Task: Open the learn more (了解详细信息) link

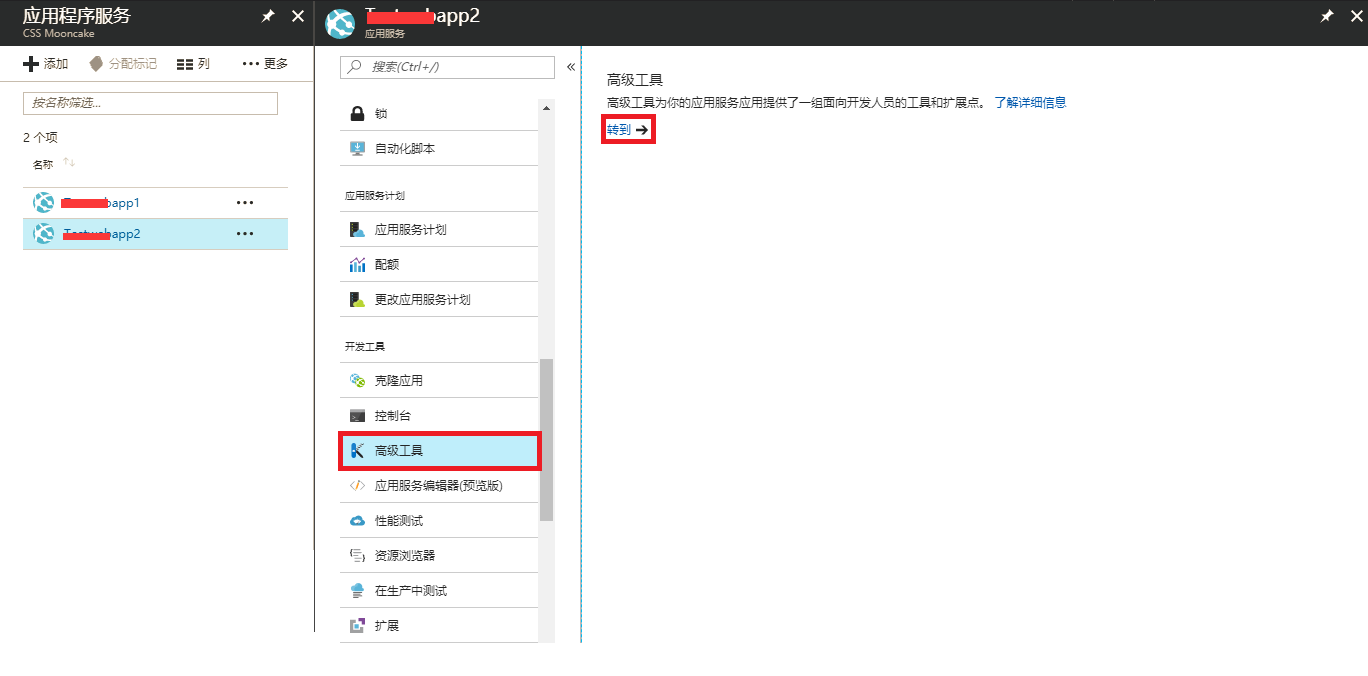Action: (x=1030, y=103)
